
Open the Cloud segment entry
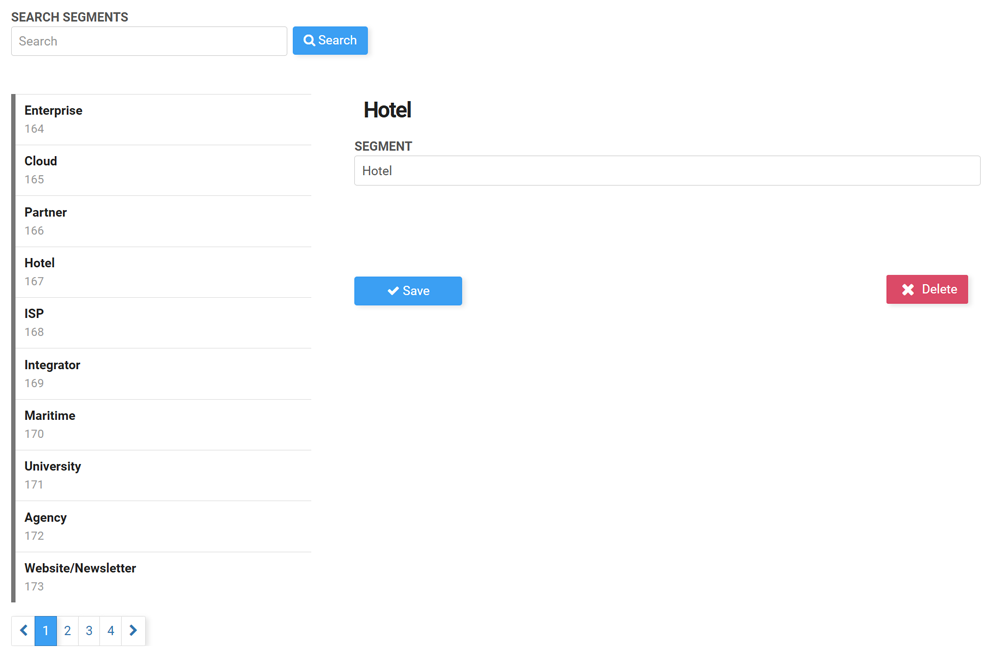(x=163, y=170)
